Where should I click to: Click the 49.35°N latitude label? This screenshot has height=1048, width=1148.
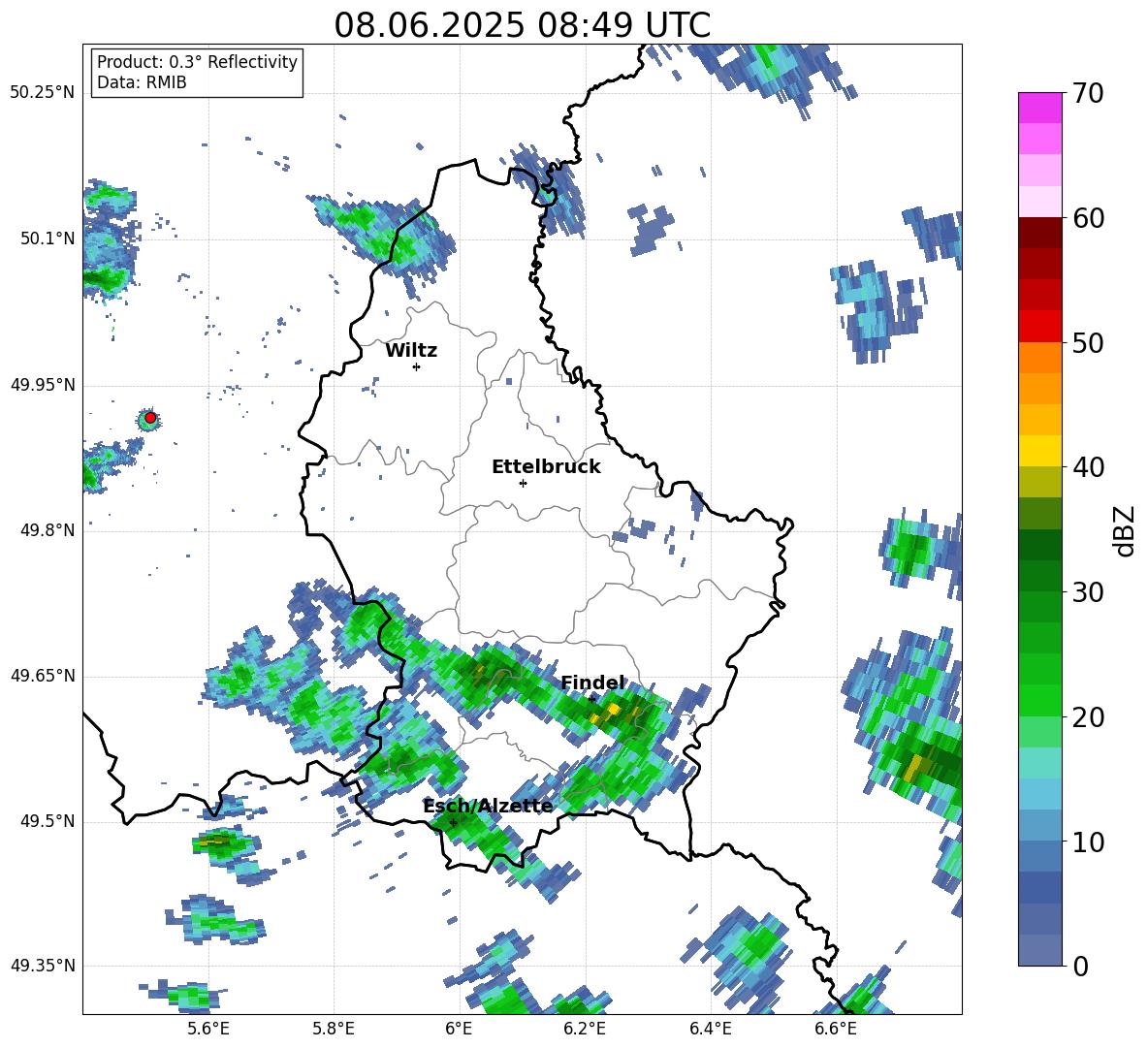coord(43,966)
